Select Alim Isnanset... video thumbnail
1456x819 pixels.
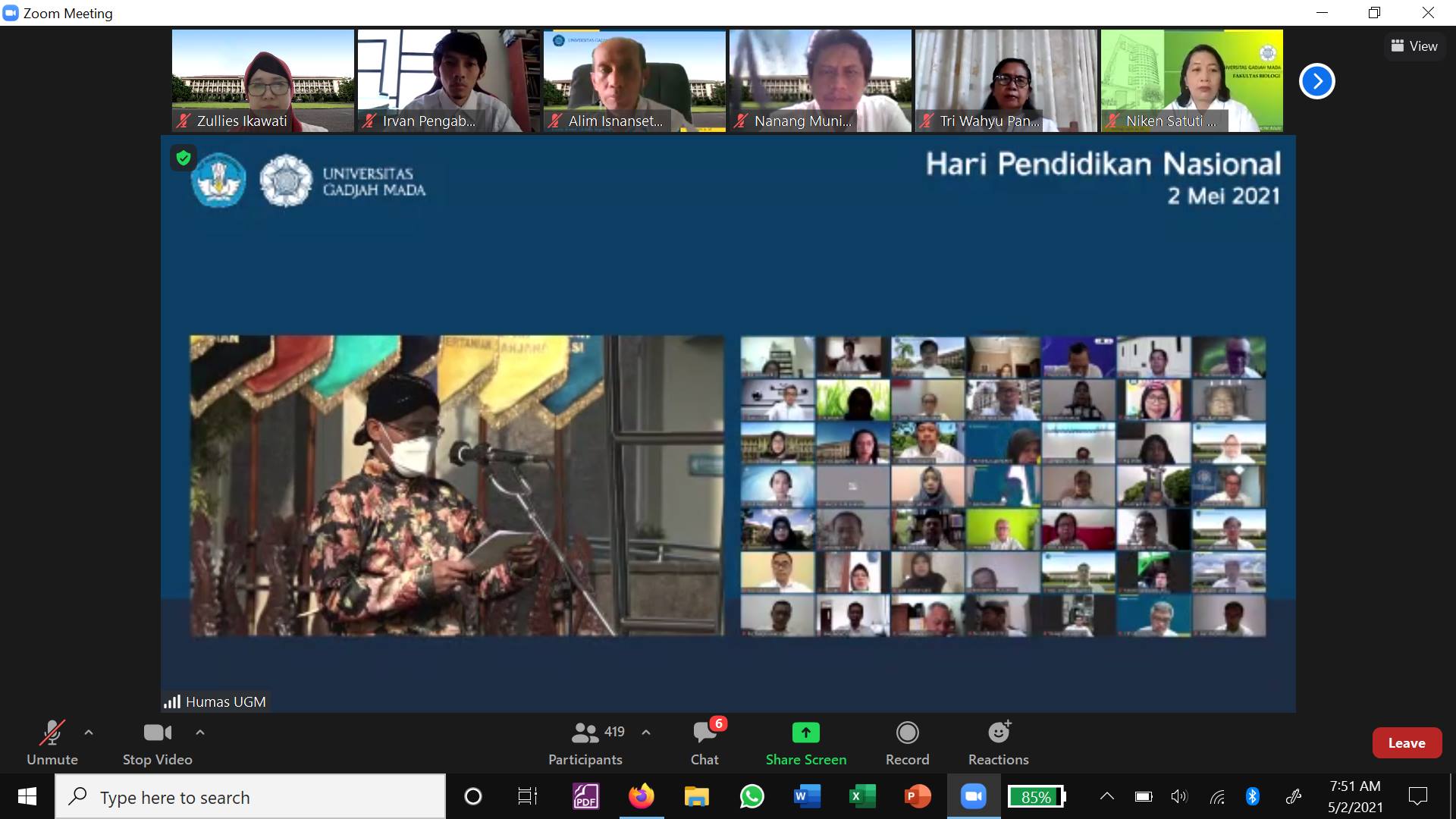pyautogui.click(x=635, y=80)
